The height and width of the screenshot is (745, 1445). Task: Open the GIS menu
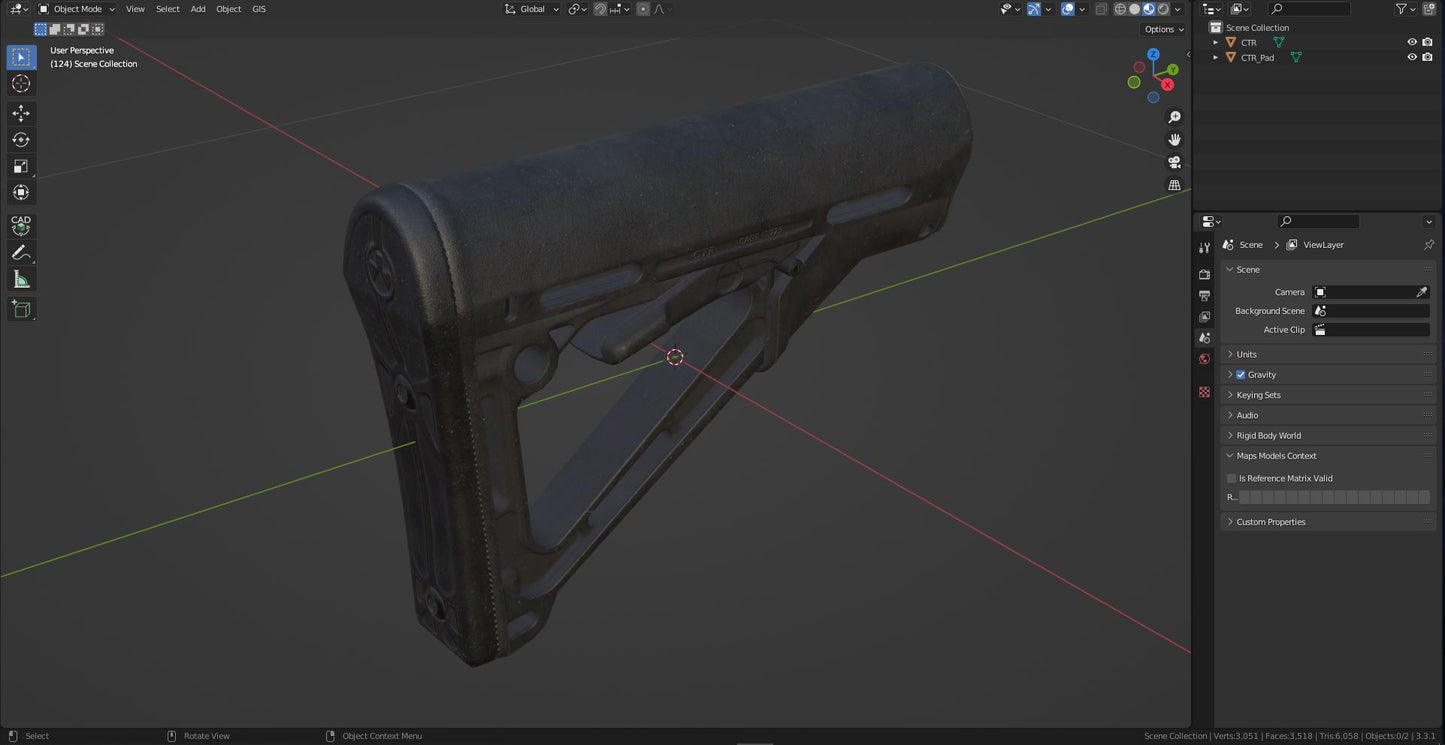pos(259,9)
